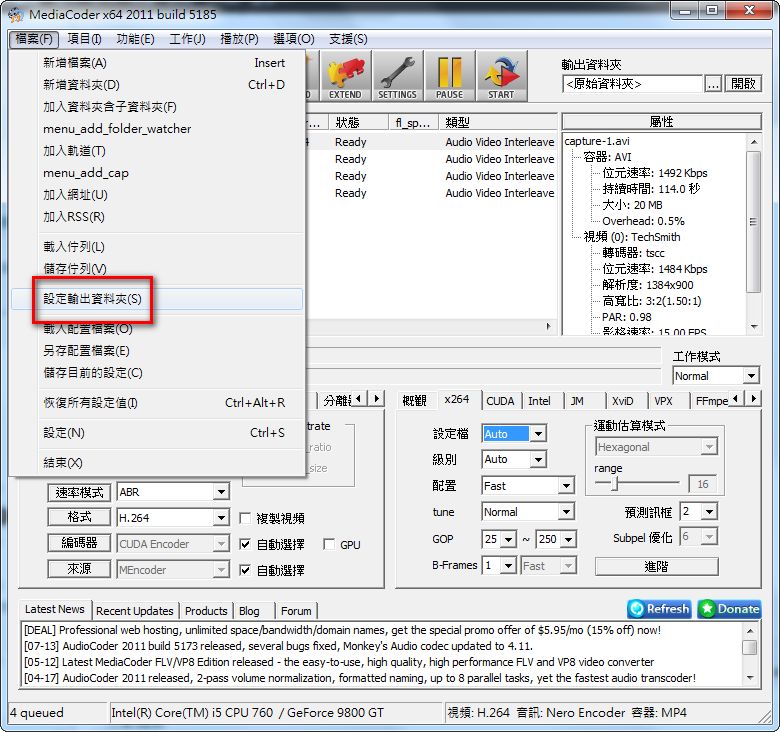Click the Donate star button
The width and height of the screenshot is (780, 732).
[x=729, y=609]
